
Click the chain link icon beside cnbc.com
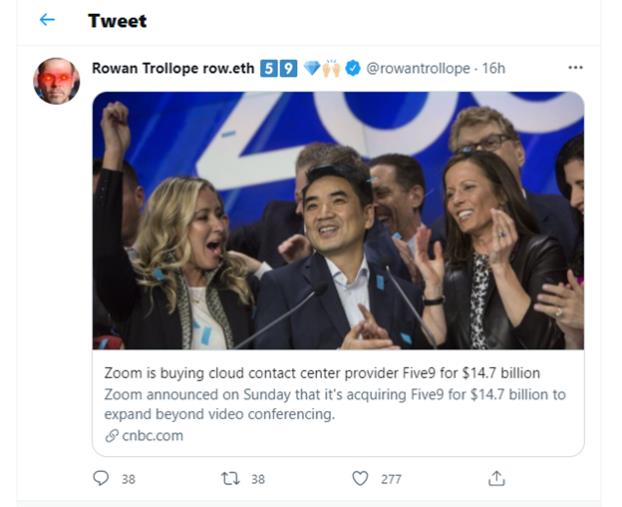[x=111, y=436]
